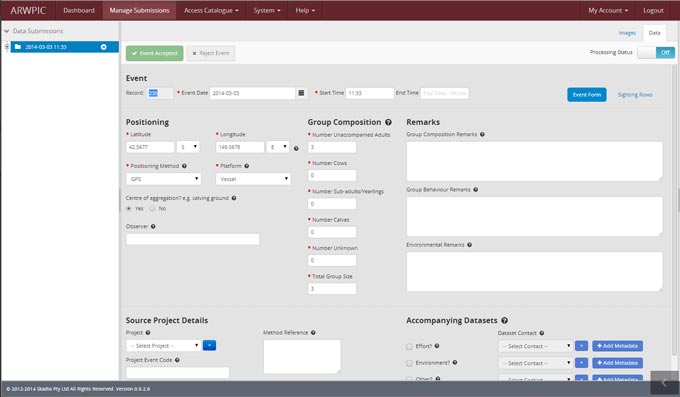The width and height of the screenshot is (680, 397).
Task: Open the Event Date calendar picker icon
Action: pyautogui.click(x=301, y=93)
